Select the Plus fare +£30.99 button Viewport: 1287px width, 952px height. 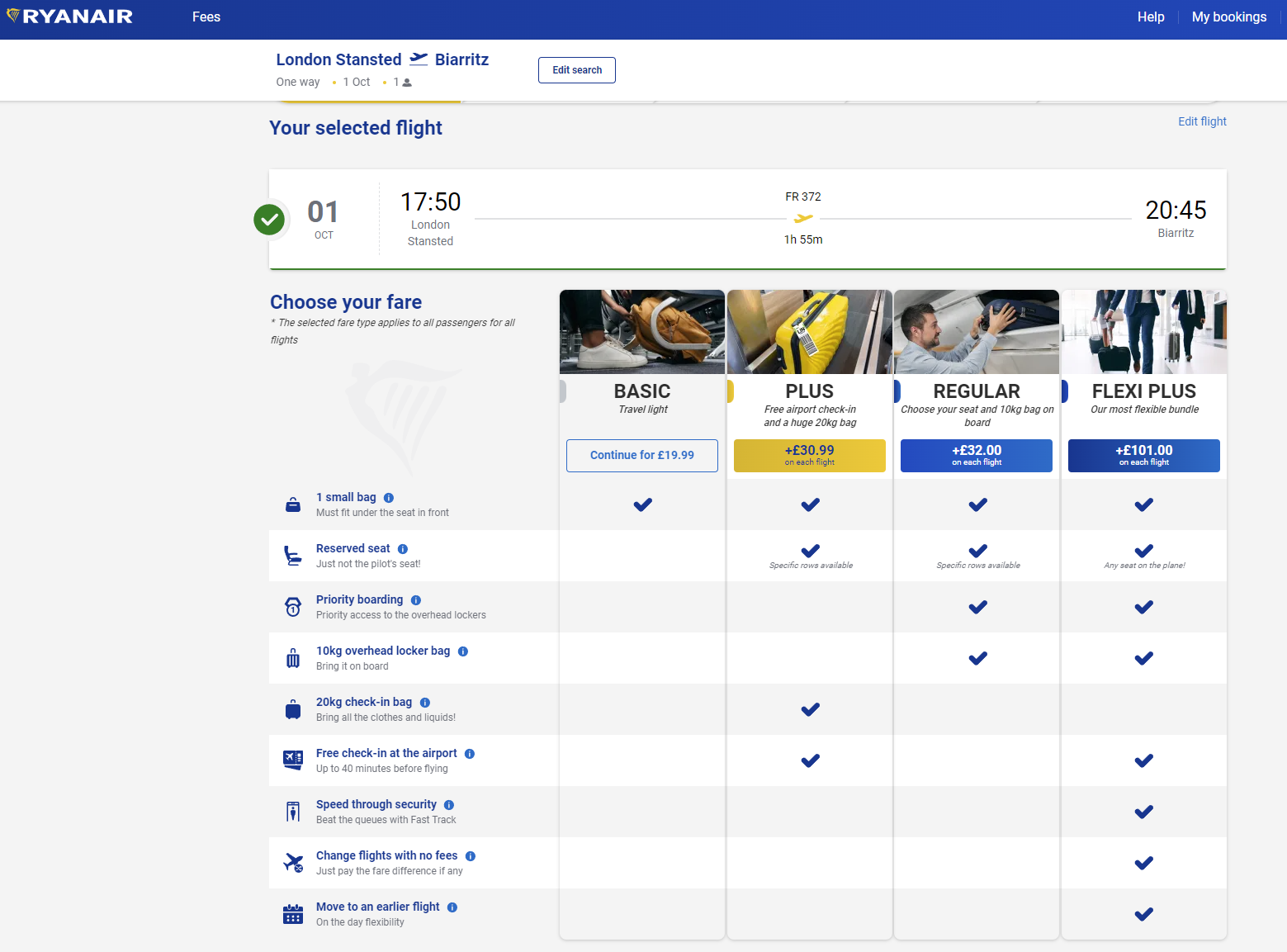click(810, 456)
